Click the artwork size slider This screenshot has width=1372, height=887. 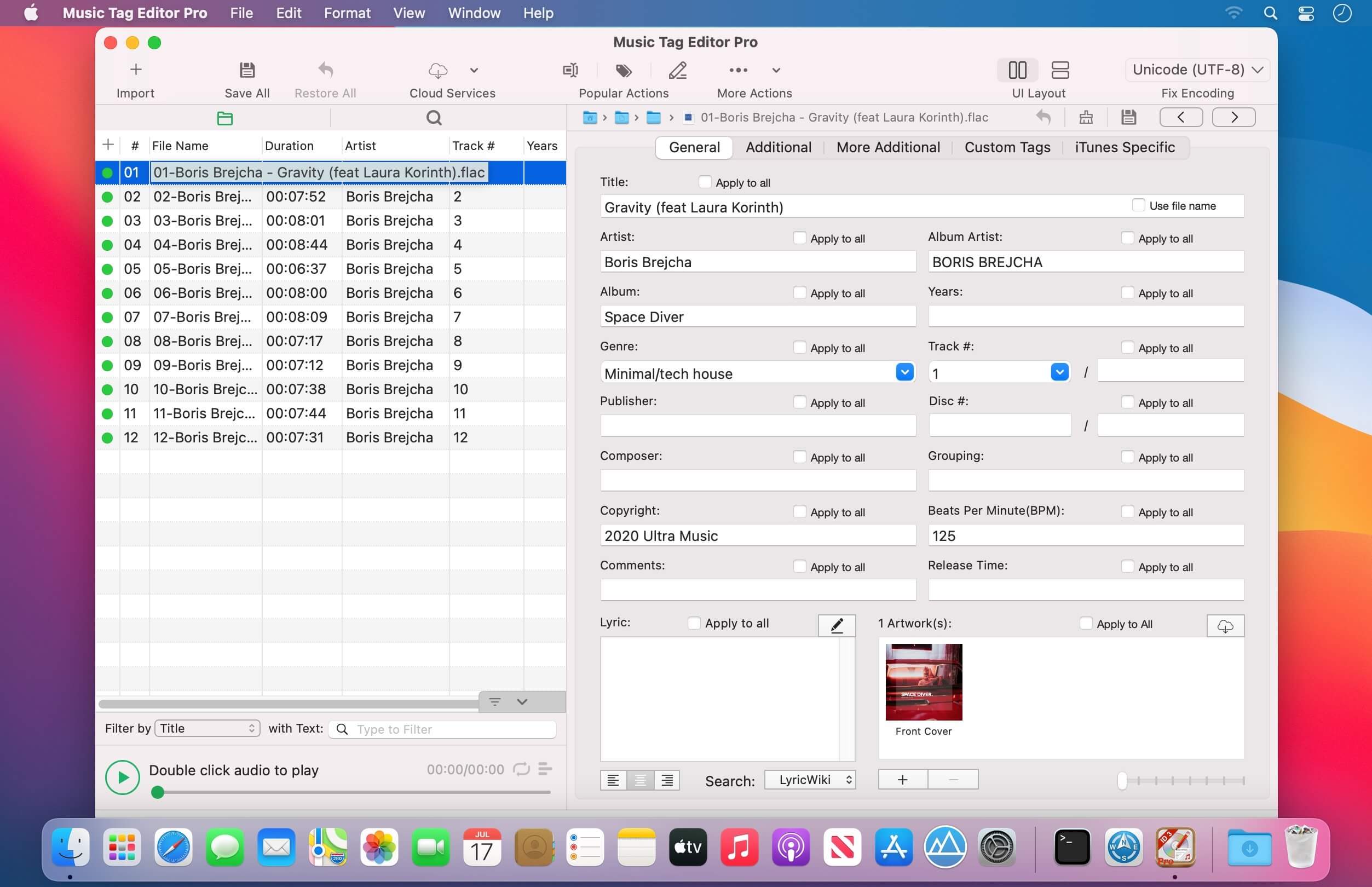(1181, 781)
